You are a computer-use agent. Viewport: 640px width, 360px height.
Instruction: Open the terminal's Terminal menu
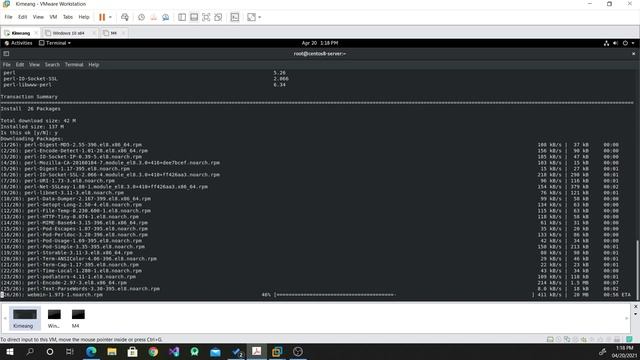click(74, 64)
